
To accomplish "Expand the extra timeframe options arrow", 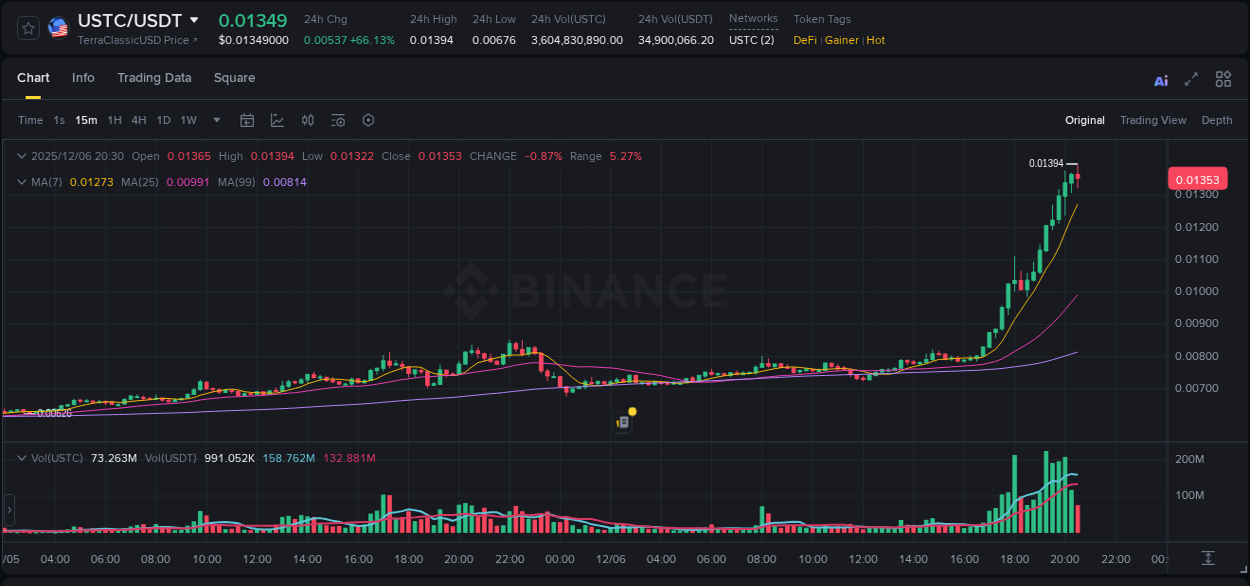I will [215, 120].
